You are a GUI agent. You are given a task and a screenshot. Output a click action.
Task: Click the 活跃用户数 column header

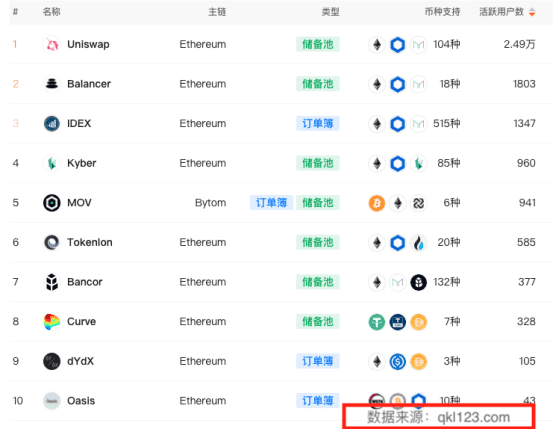(x=501, y=12)
